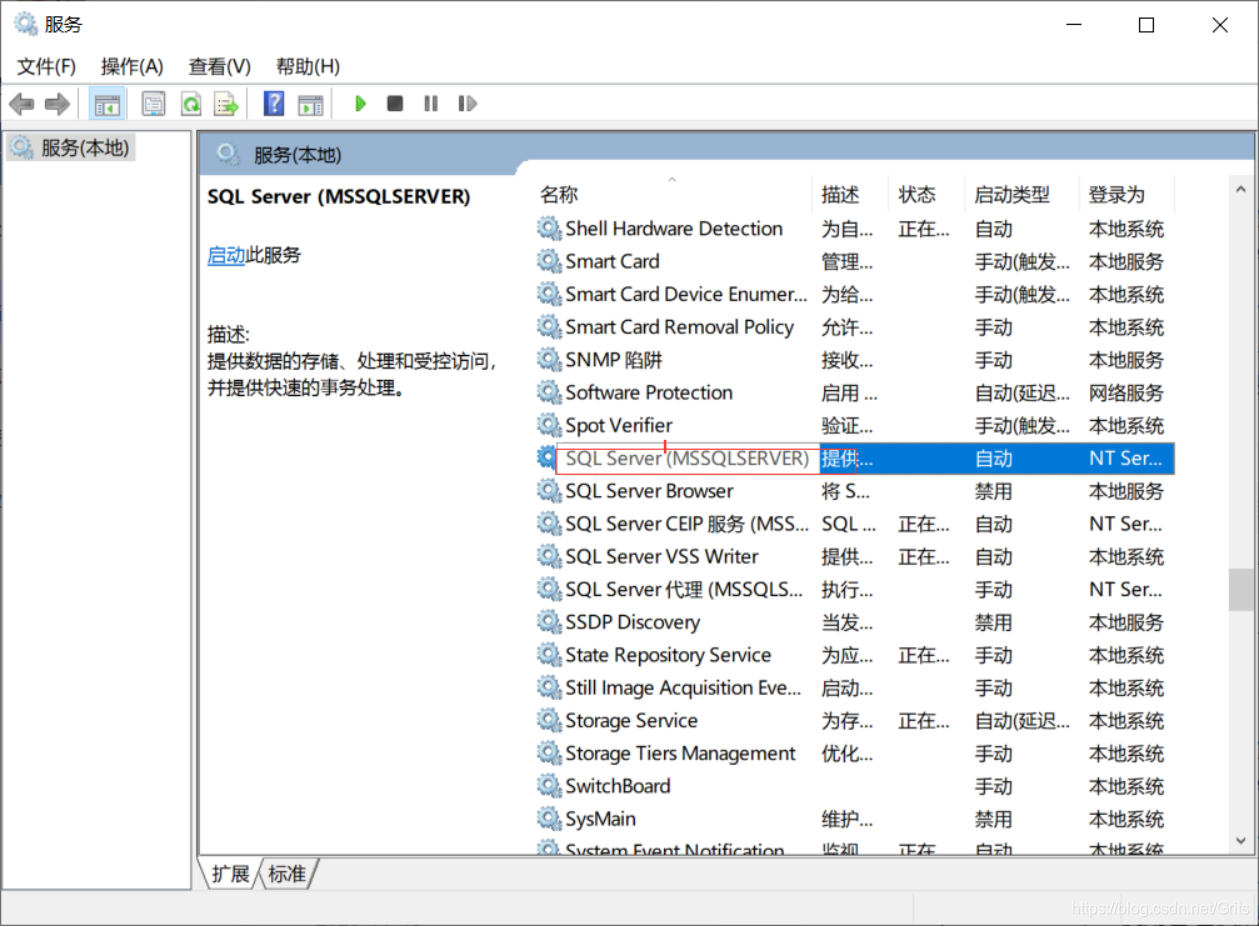Select the SQL Server (MSSQLSERVER) row name
The height and width of the screenshot is (927, 1259).
pos(687,458)
